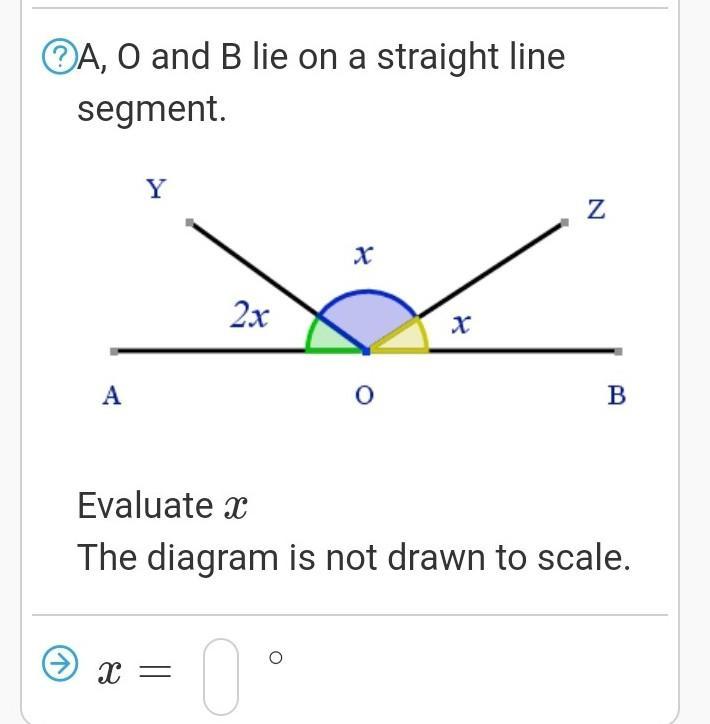This screenshot has height=724, width=710.
Task: Click the point label B
Action: click(x=617, y=396)
